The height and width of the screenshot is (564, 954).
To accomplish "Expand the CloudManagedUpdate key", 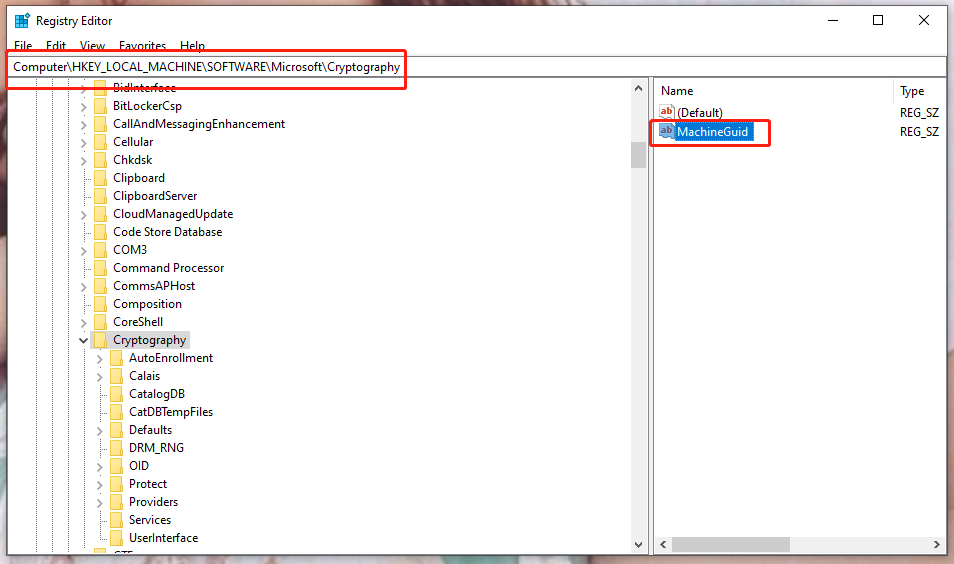I will click(83, 215).
